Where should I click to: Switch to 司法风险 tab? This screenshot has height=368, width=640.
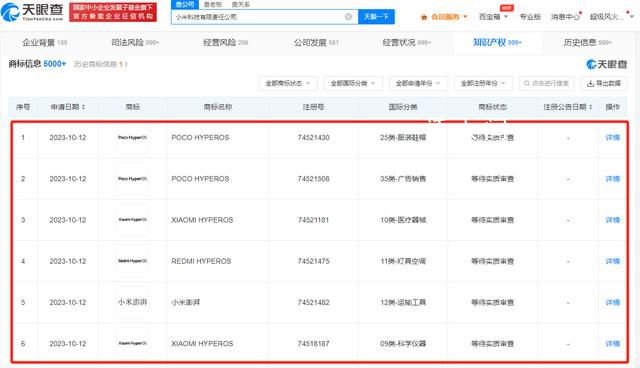[x=135, y=42]
